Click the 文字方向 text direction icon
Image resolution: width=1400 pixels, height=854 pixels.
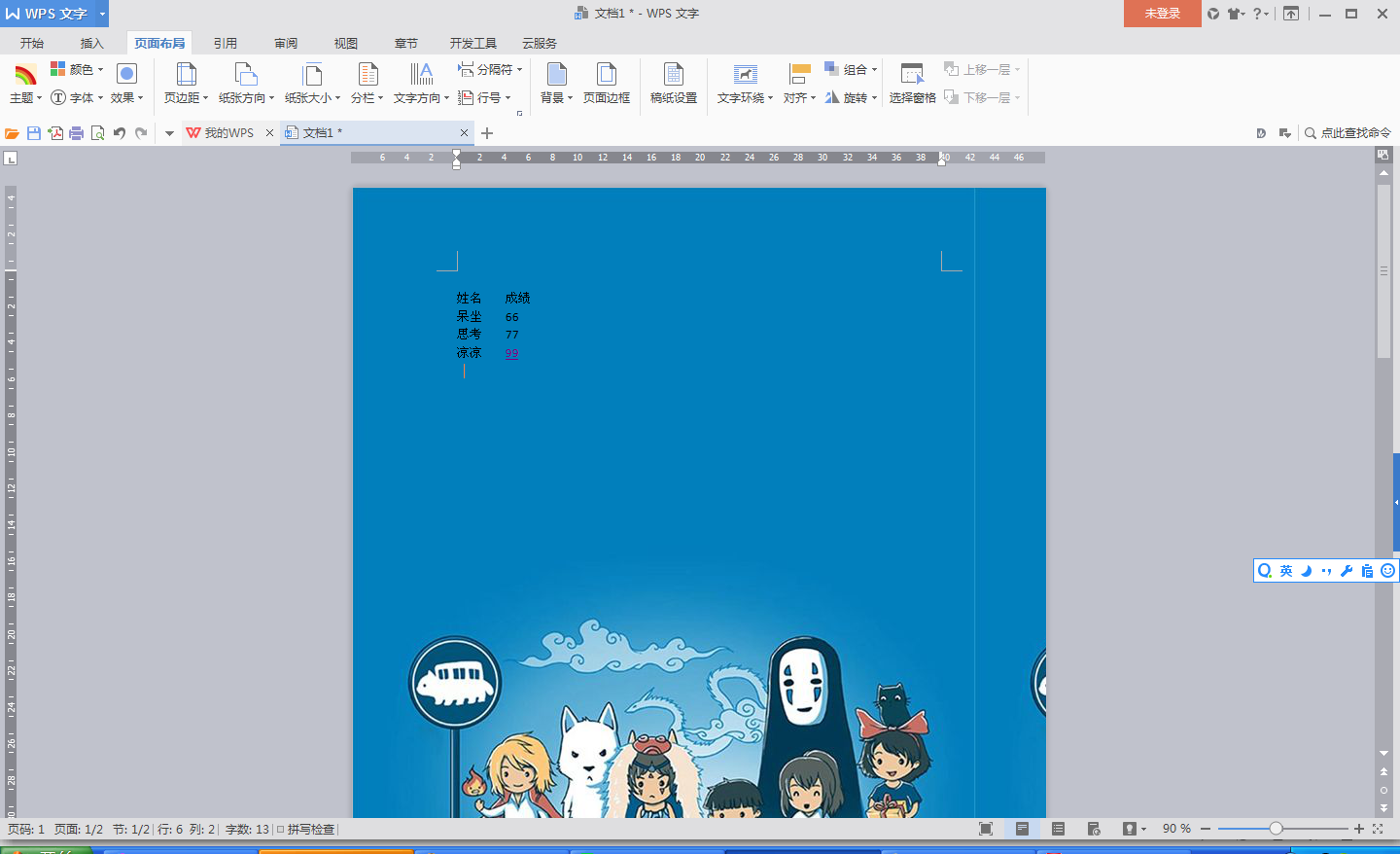click(421, 75)
